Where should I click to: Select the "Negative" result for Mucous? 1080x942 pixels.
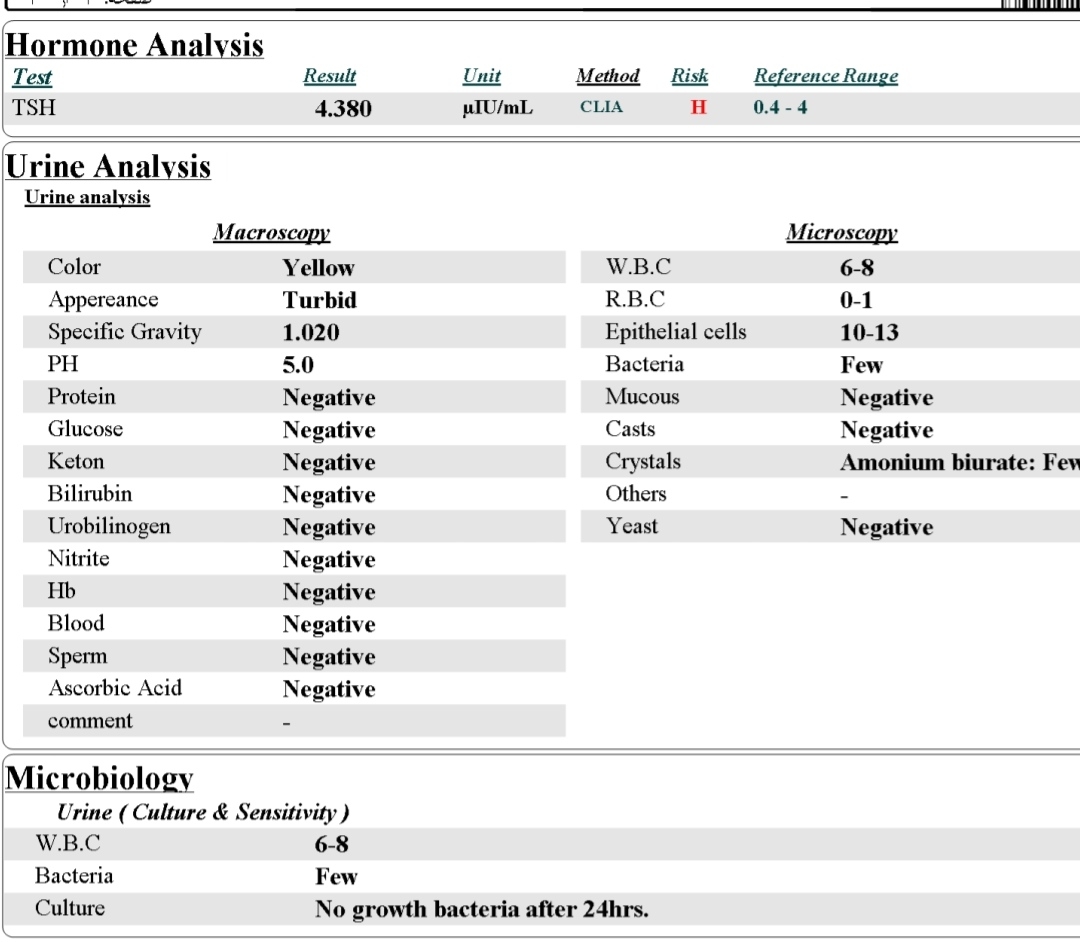pyautogui.click(x=887, y=398)
